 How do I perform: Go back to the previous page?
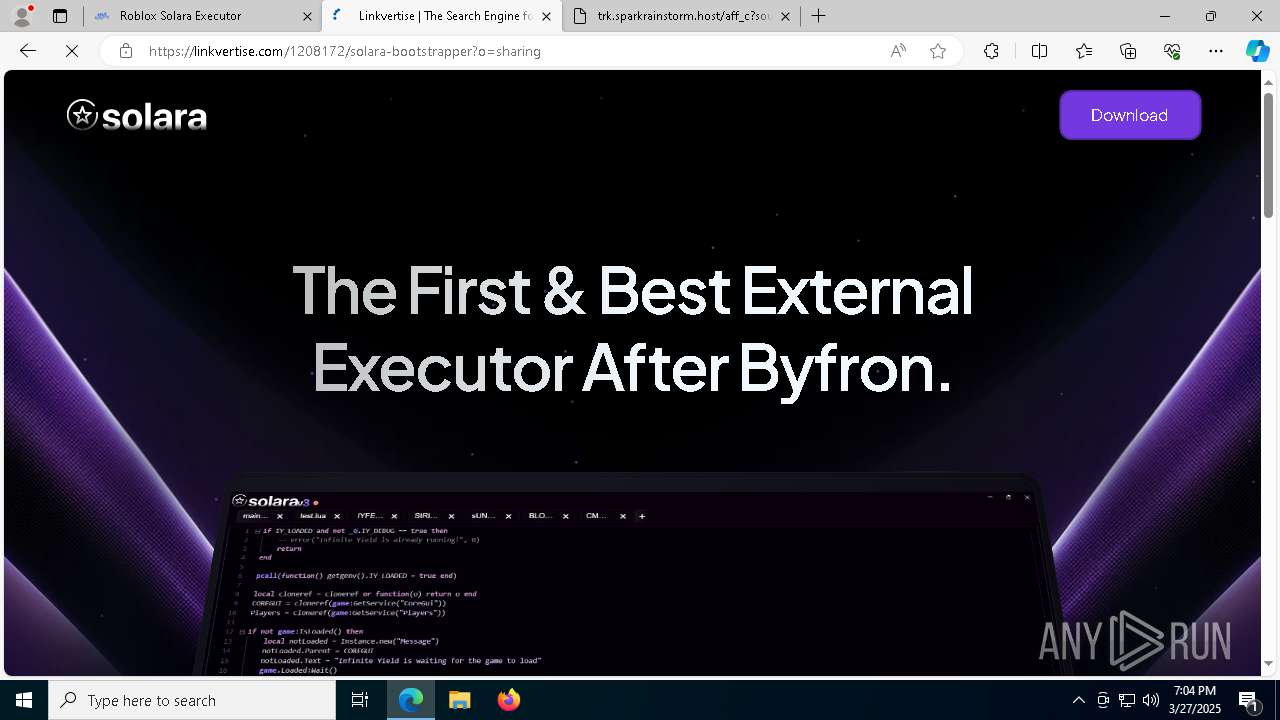click(28, 51)
